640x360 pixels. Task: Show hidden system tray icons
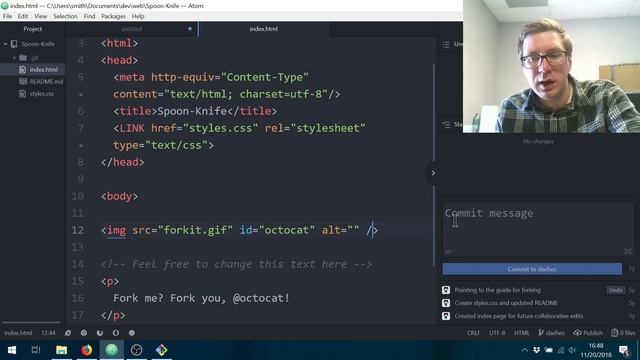click(x=524, y=350)
